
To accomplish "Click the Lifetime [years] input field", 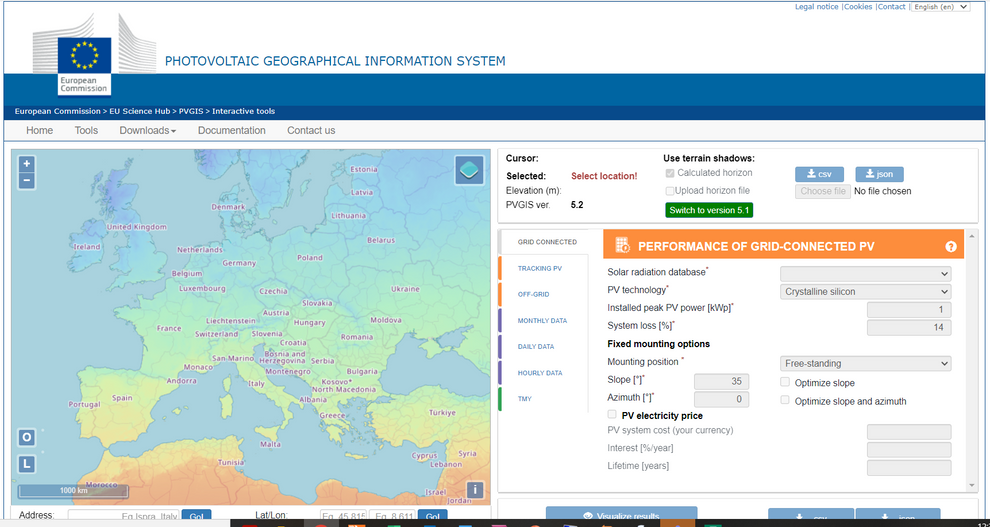I will (x=909, y=468).
